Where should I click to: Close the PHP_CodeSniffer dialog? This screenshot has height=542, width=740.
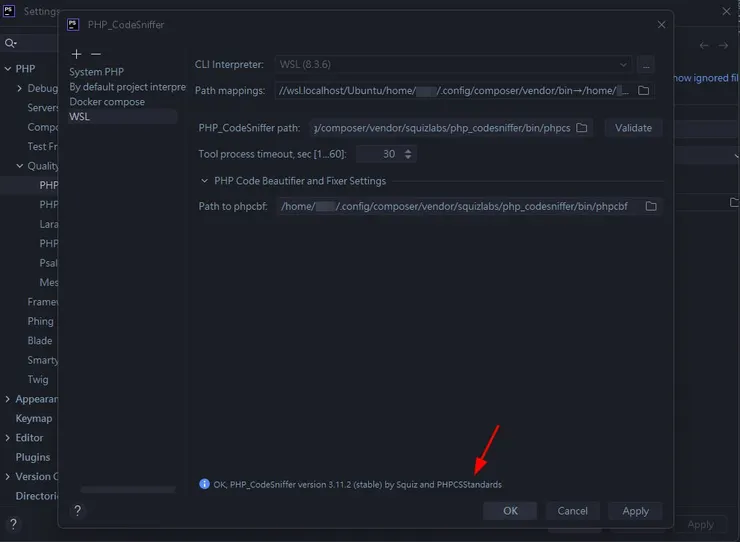[x=661, y=24]
